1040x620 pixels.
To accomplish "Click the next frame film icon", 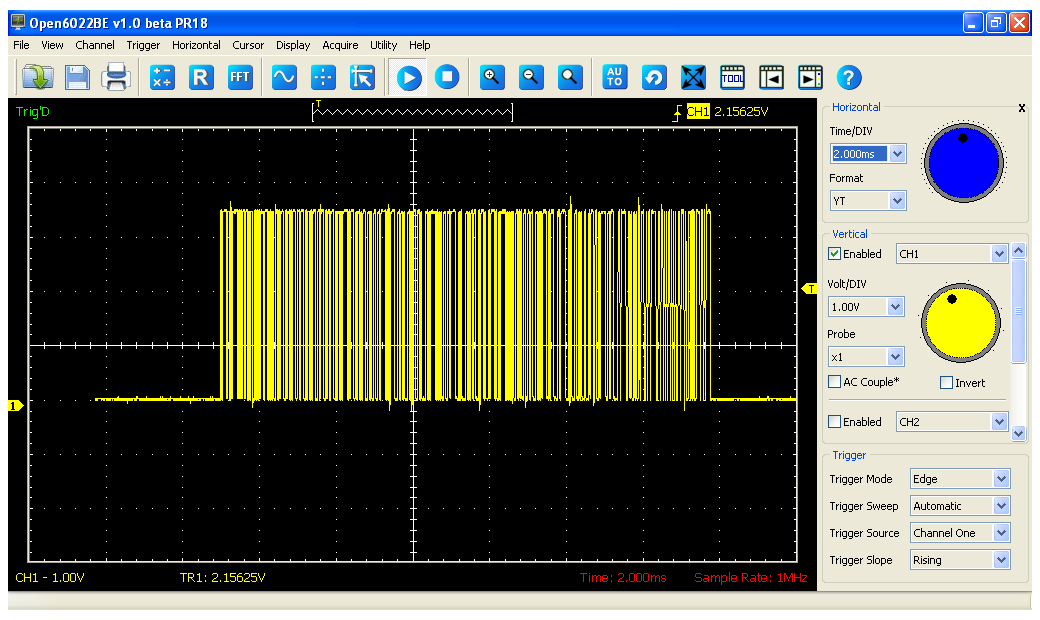I will pos(811,78).
